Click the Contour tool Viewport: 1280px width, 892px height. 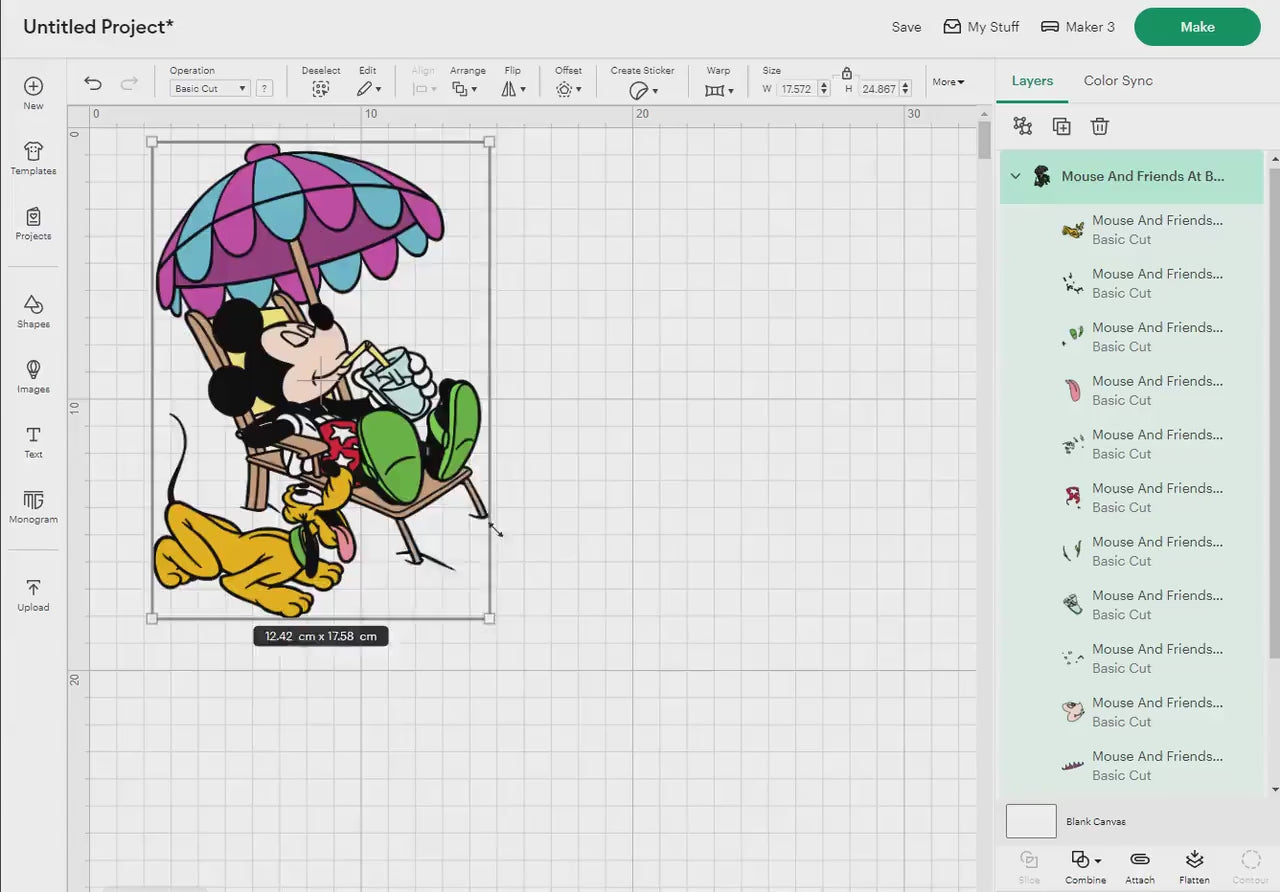1250,867
